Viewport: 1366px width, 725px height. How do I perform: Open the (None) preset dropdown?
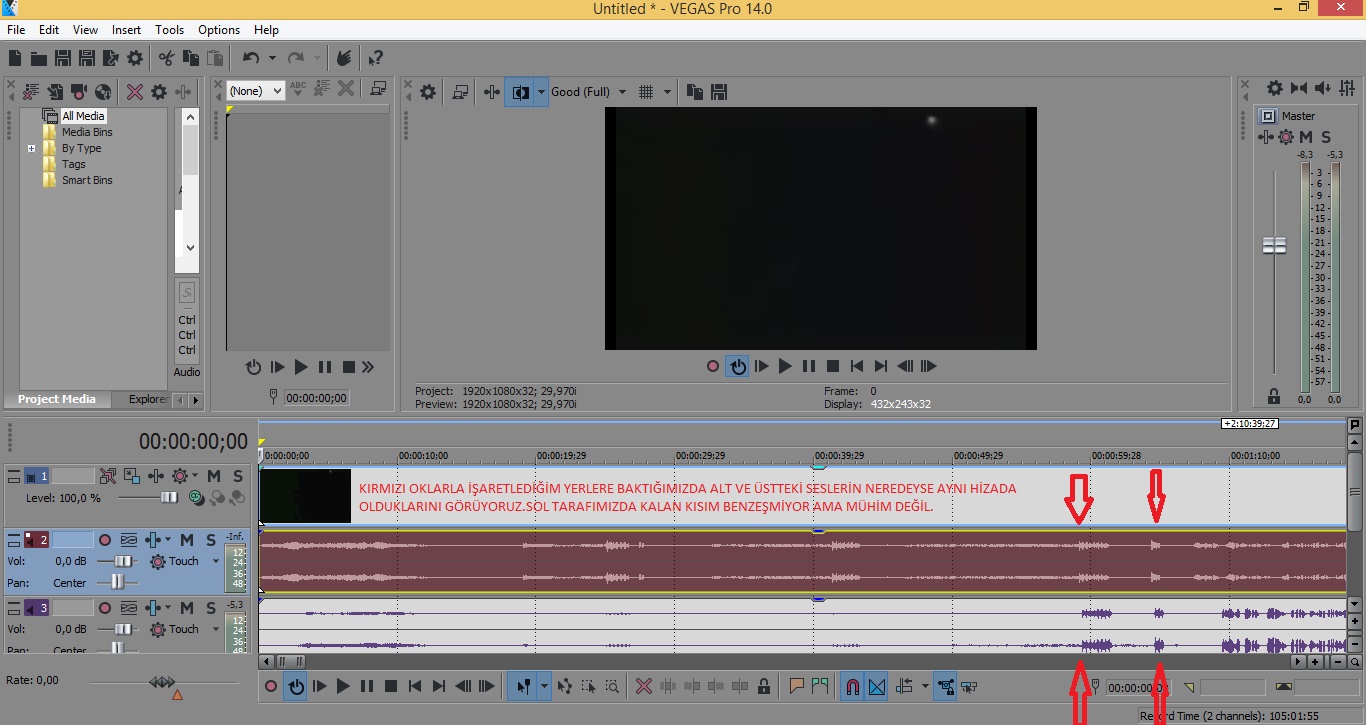point(255,91)
